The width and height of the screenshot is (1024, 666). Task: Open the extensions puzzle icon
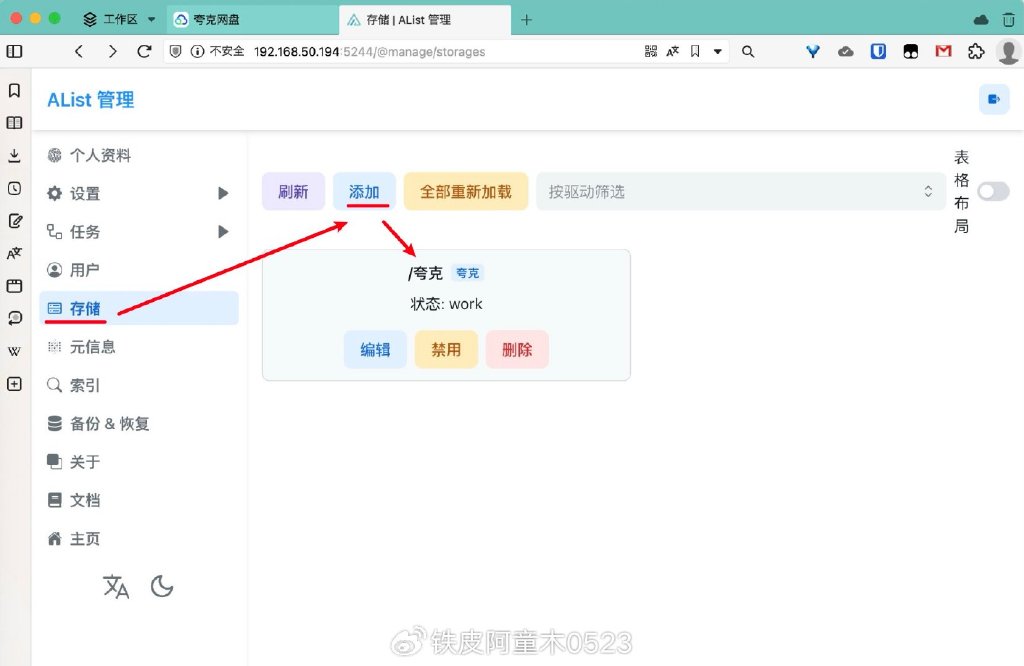(976, 51)
